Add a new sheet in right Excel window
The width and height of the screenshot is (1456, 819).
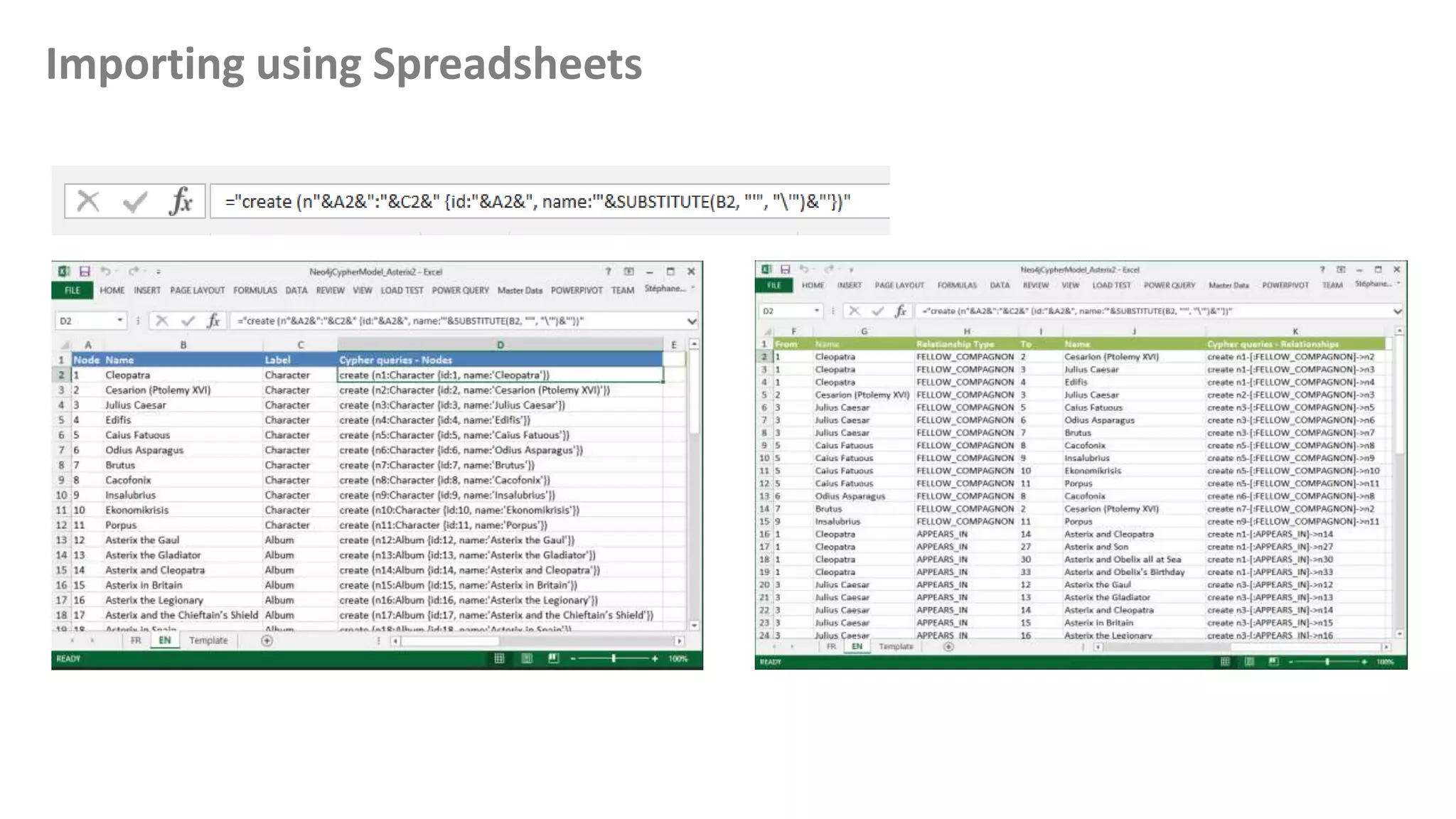[948, 646]
